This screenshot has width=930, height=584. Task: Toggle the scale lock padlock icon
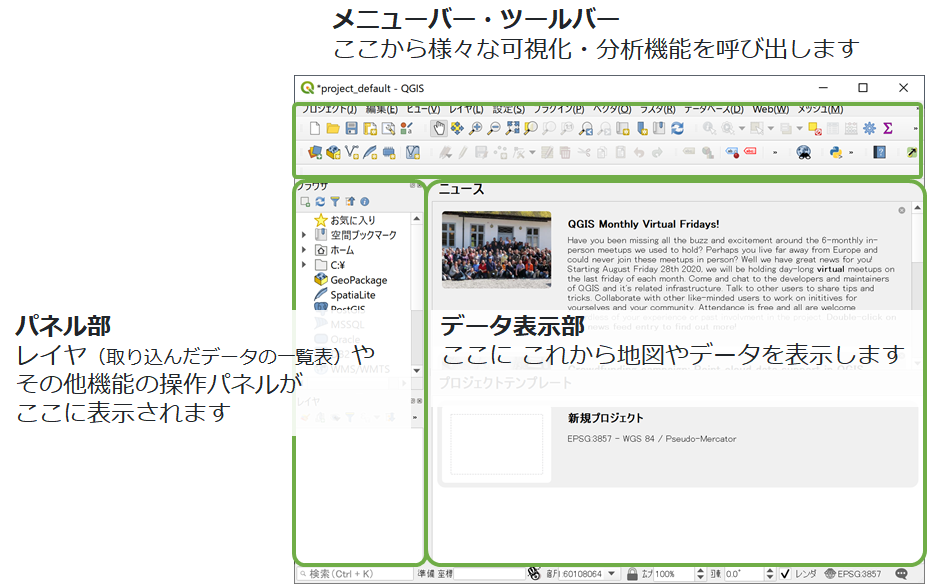[632, 573]
